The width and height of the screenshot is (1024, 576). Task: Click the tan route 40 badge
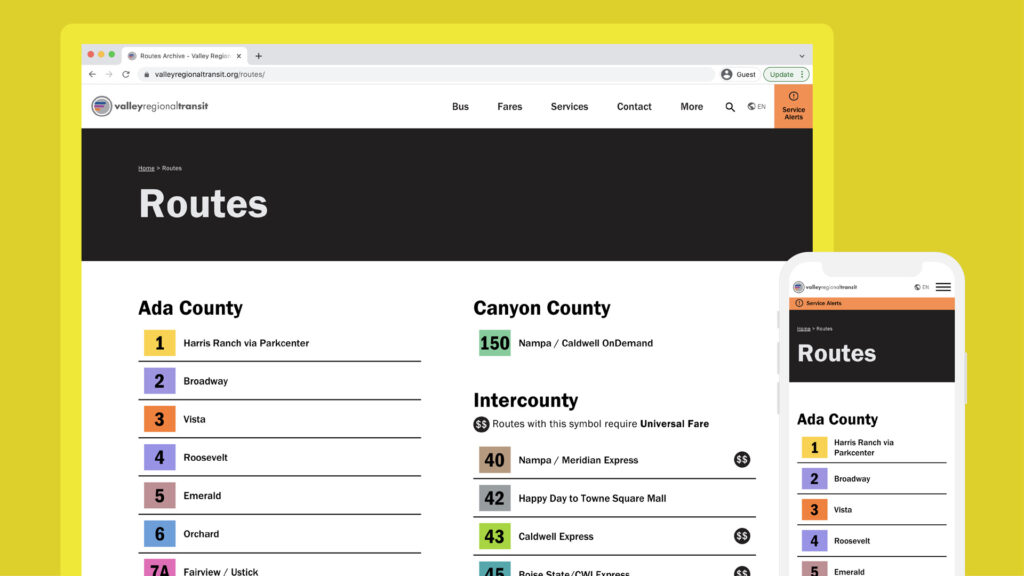pos(494,460)
